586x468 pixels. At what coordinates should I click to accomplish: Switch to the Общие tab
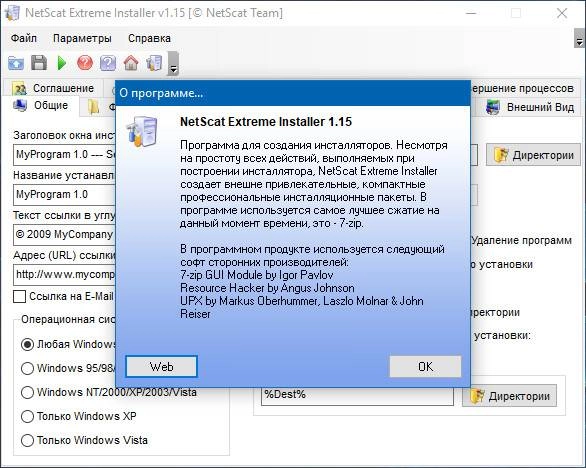pyautogui.click(x=41, y=106)
